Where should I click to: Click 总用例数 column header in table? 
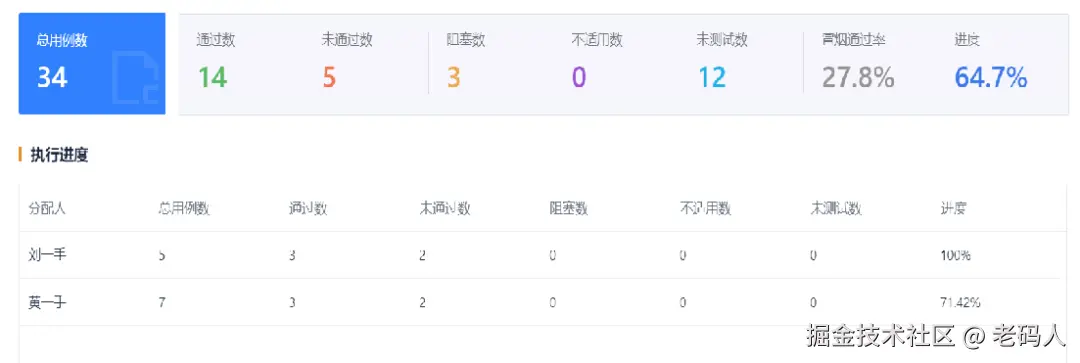pyautogui.click(x=184, y=209)
